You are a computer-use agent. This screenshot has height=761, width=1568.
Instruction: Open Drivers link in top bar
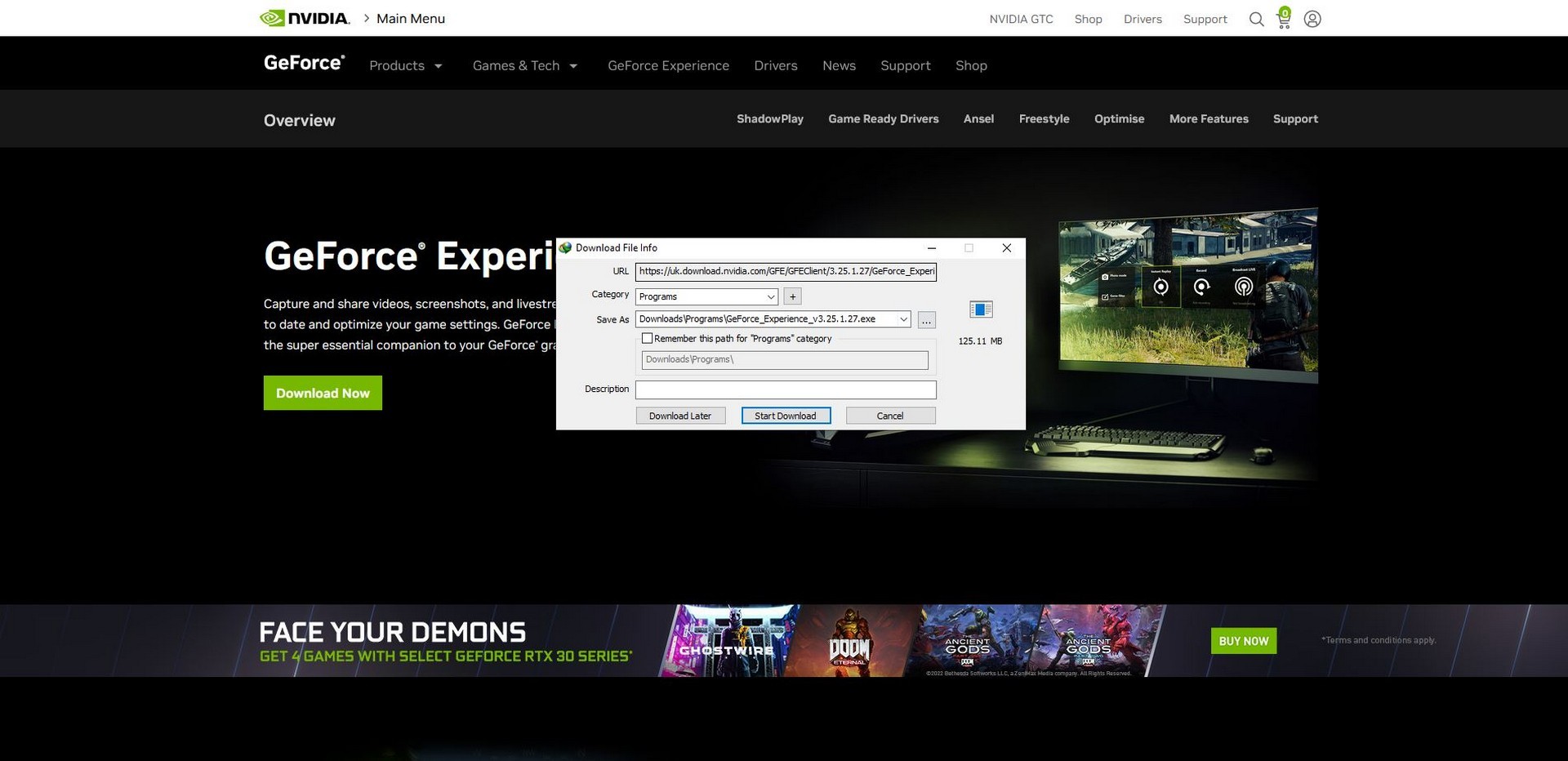tap(1143, 19)
